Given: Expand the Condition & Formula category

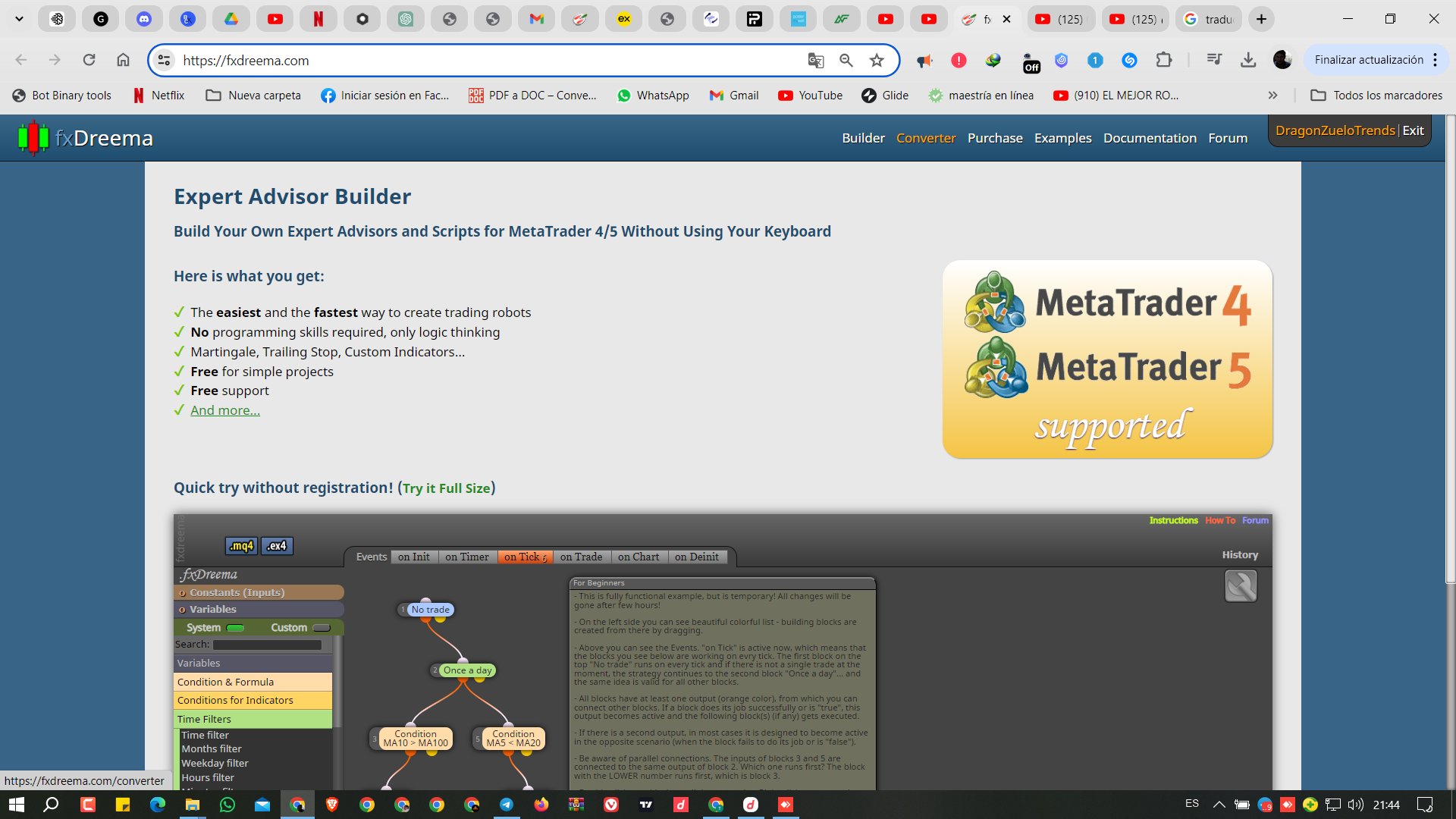Looking at the screenshot, I should tap(253, 682).
